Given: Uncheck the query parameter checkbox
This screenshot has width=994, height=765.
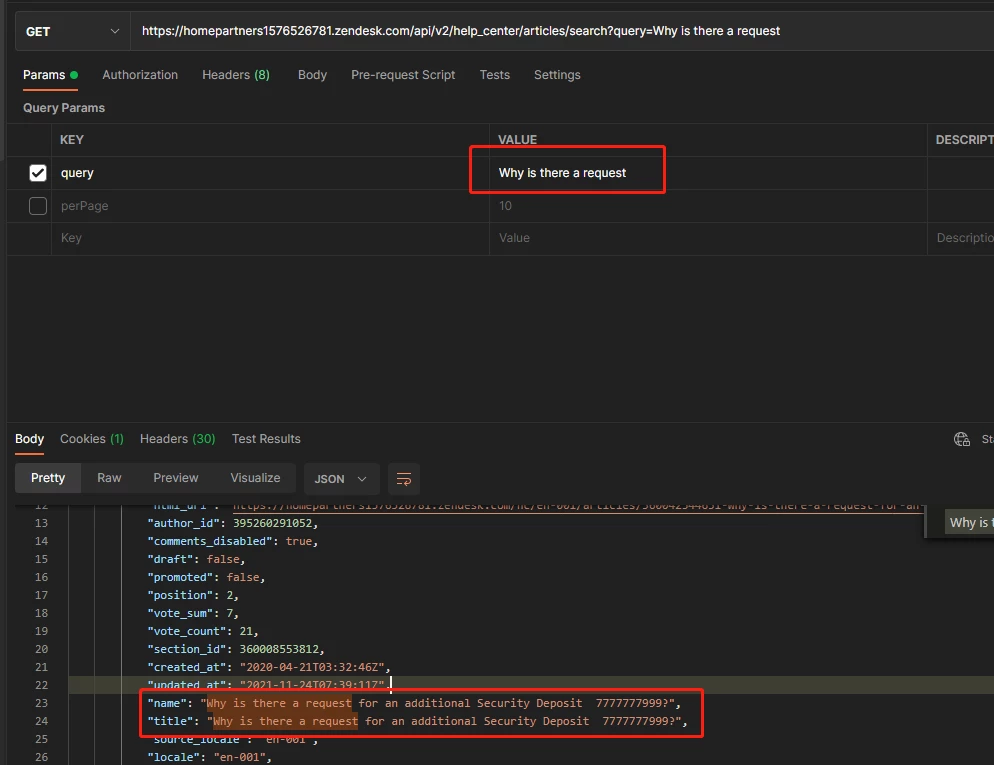Looking at the screenshot, I should coord(38,173).
